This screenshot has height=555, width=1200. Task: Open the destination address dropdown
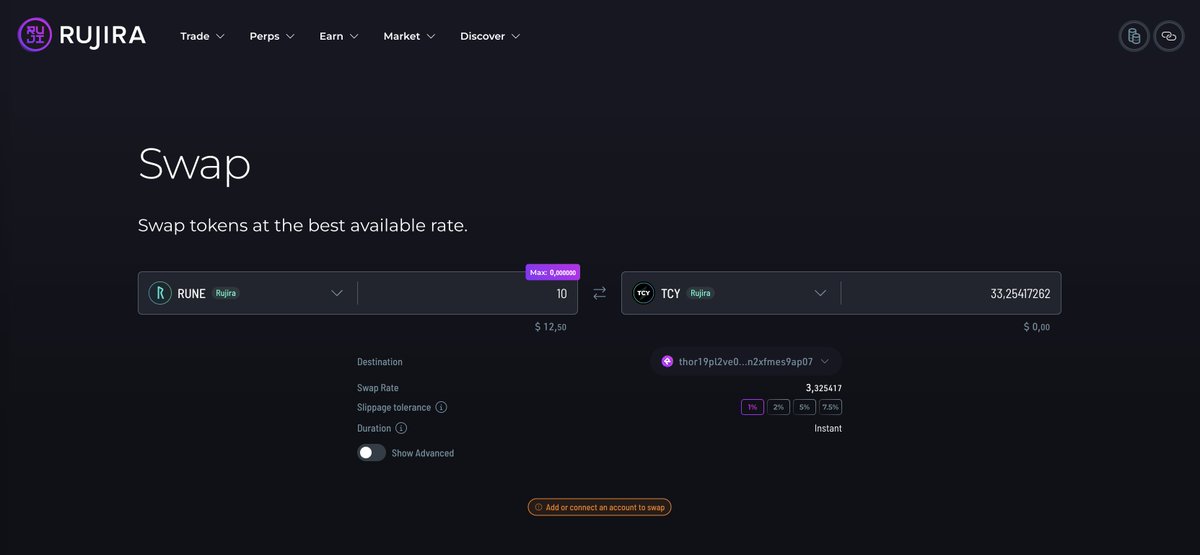click(x=746, y=361)
